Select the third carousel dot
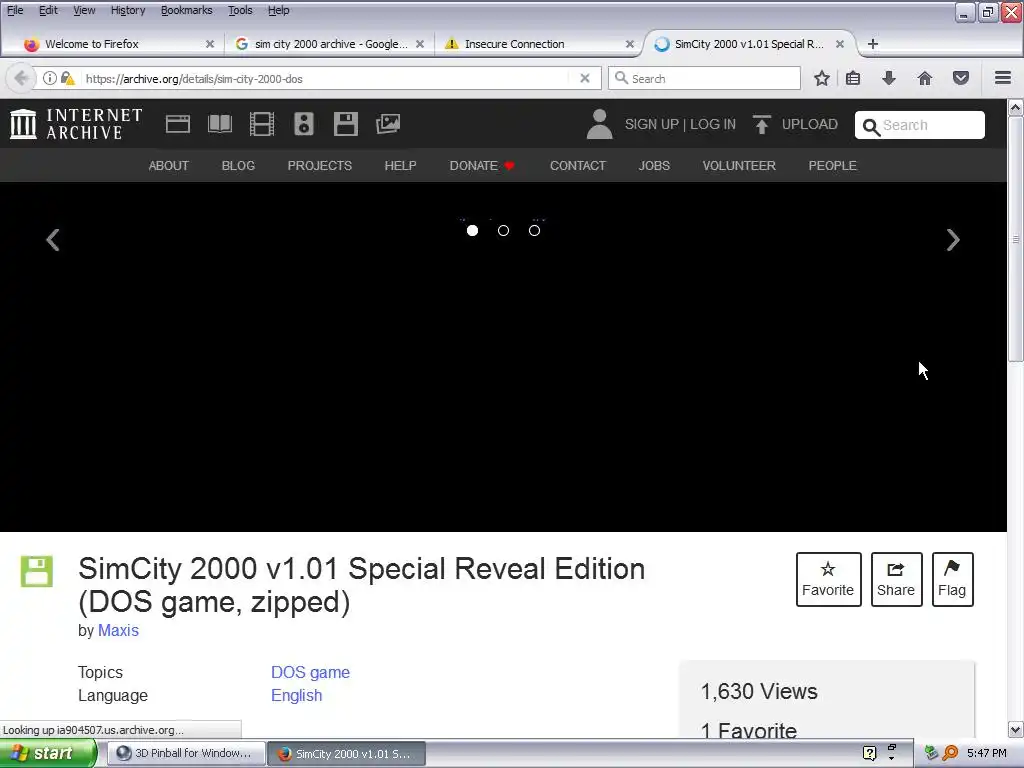 (x=534, y=231)
